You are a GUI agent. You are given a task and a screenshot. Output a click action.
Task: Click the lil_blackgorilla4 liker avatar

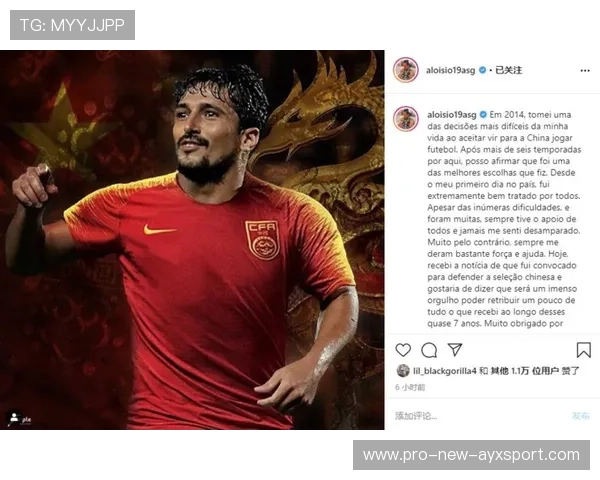403,371
